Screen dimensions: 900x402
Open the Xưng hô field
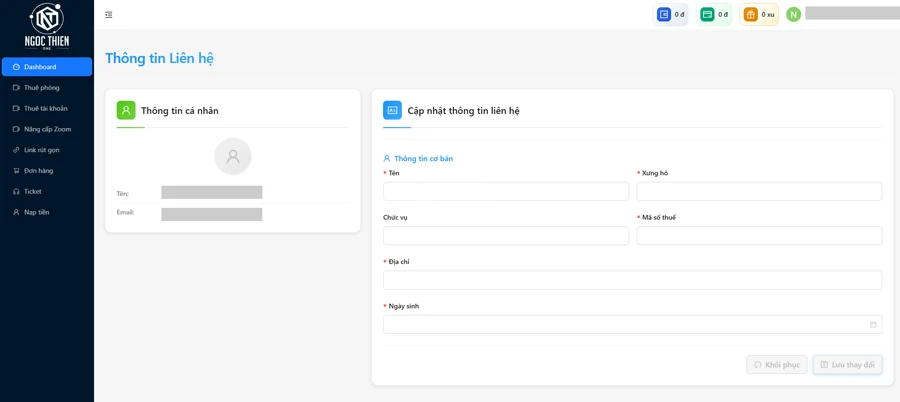click(x=759, y=191)
